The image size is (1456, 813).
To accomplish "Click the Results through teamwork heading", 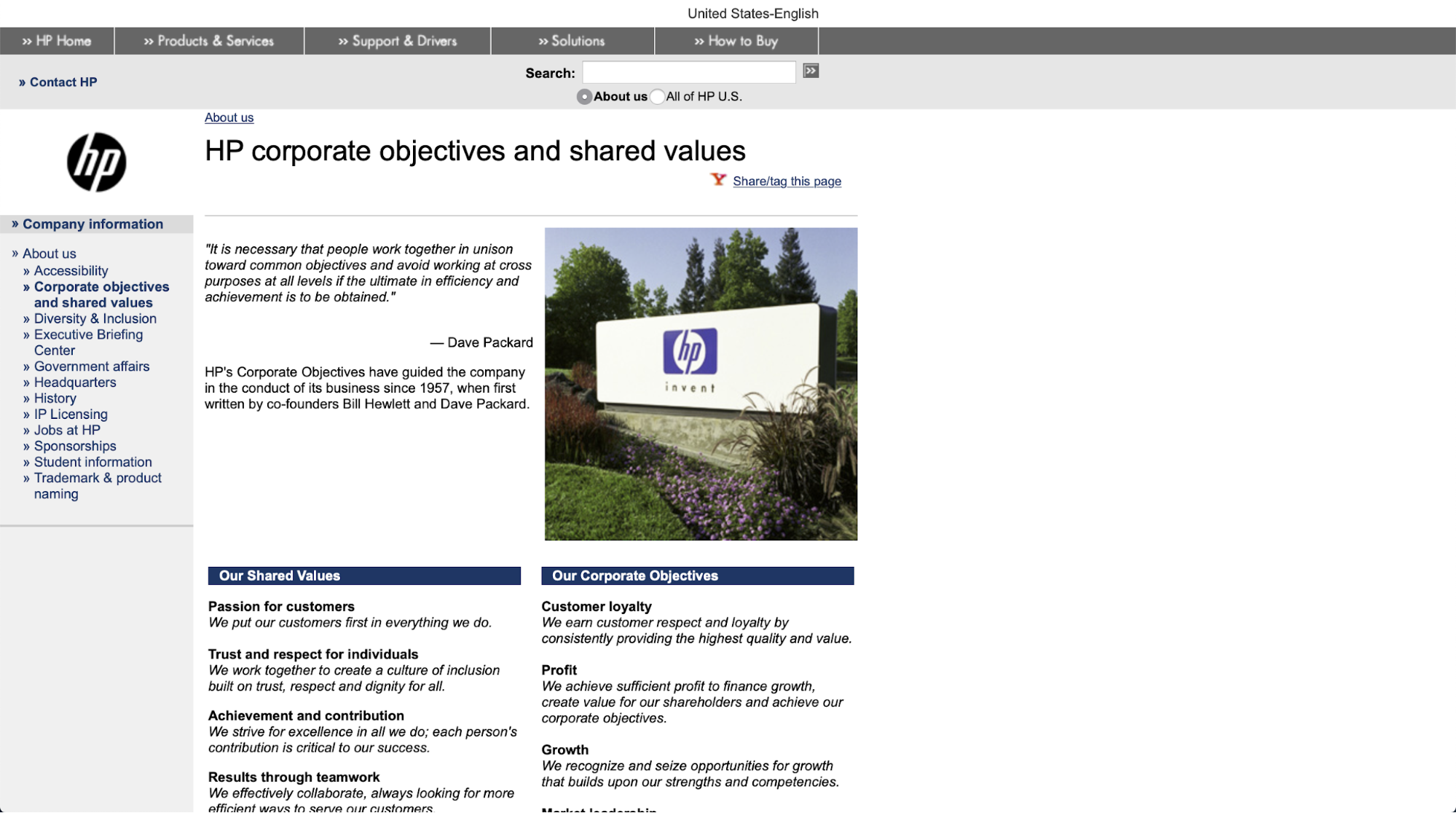I will 294,777.
